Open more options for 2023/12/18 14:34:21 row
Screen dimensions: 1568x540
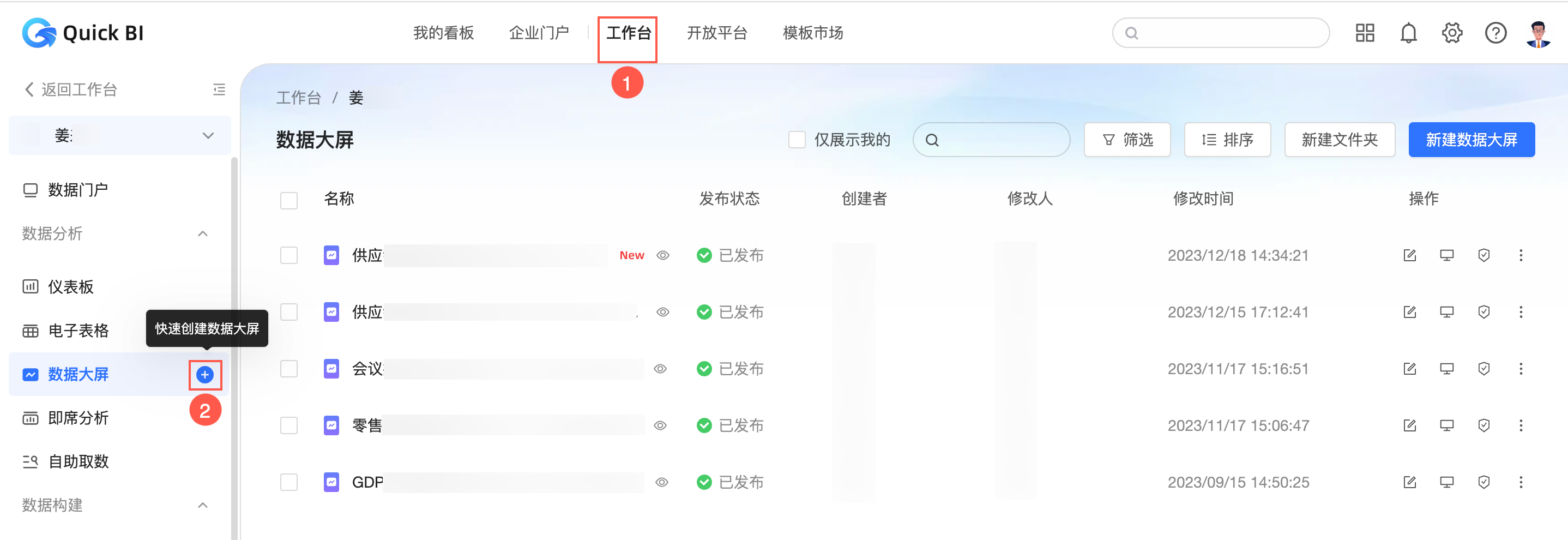pyautogui.click(x=1521, y=255)
